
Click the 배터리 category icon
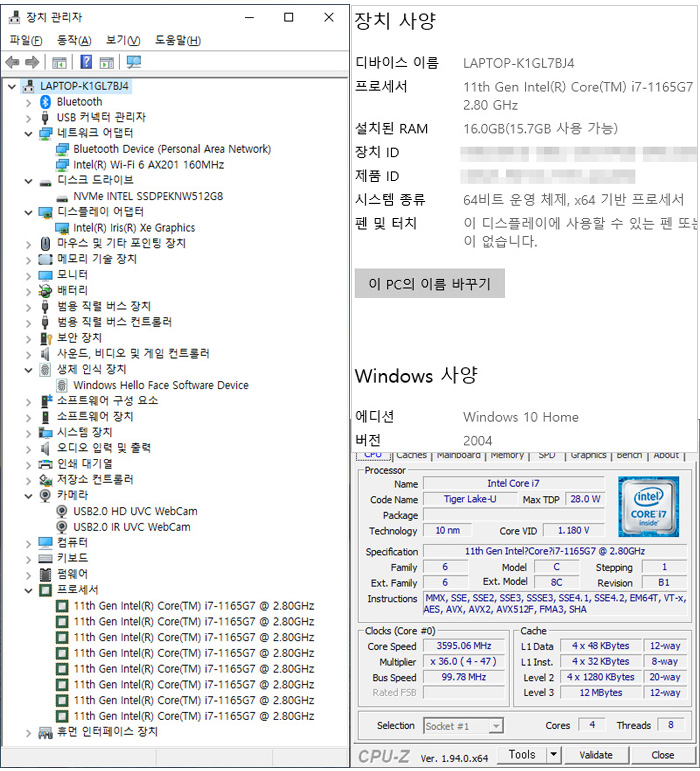45,291
